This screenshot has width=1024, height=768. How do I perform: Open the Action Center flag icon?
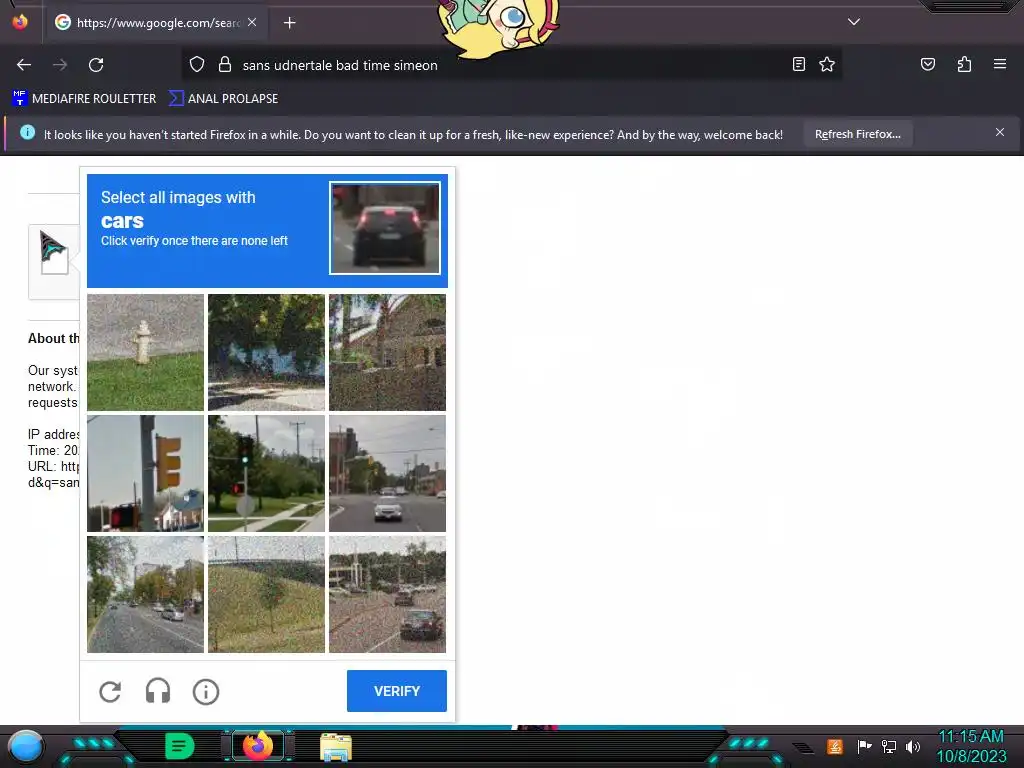click(864, 746)
